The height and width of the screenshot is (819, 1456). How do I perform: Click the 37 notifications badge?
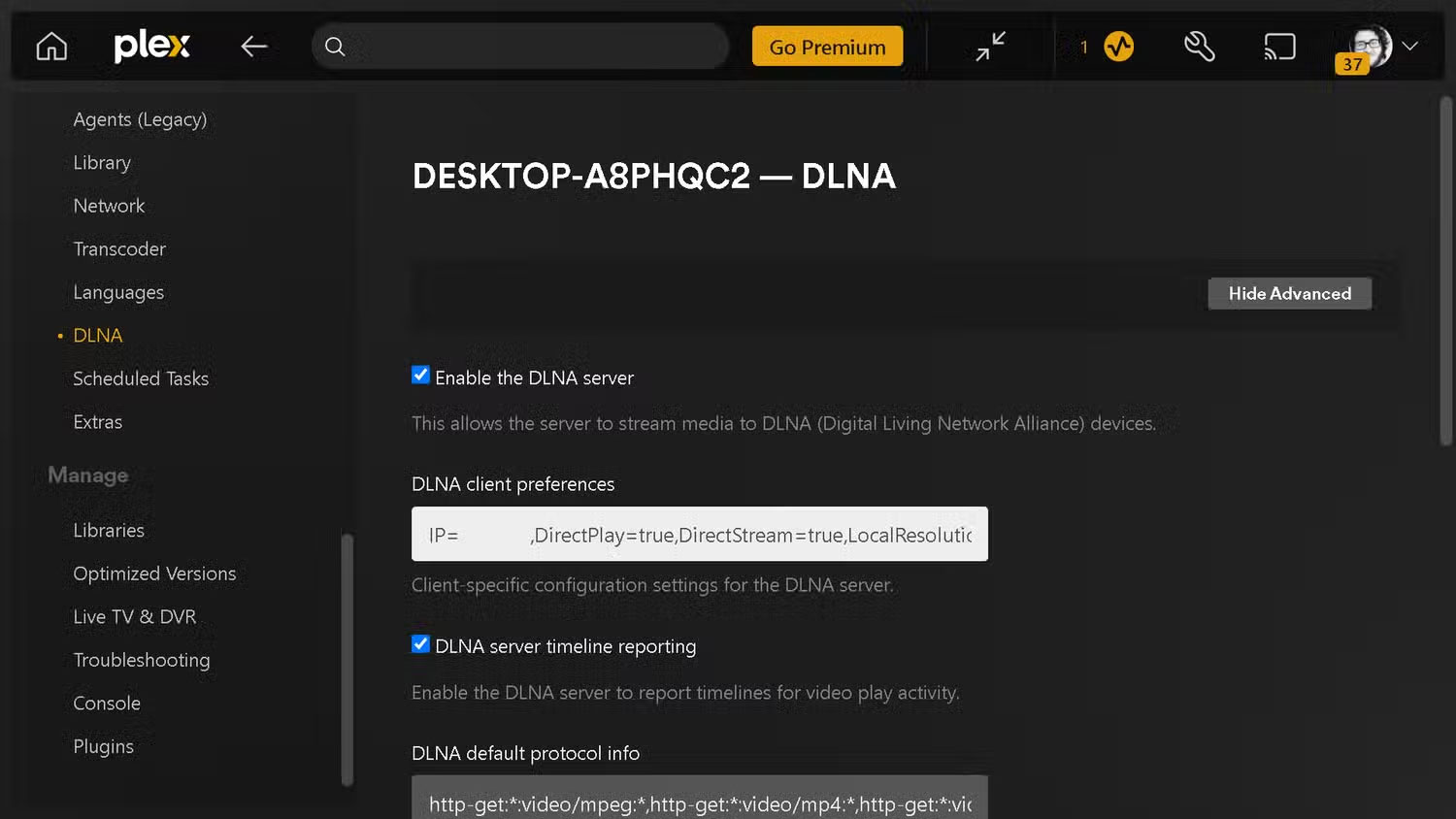click(1352, 65)
